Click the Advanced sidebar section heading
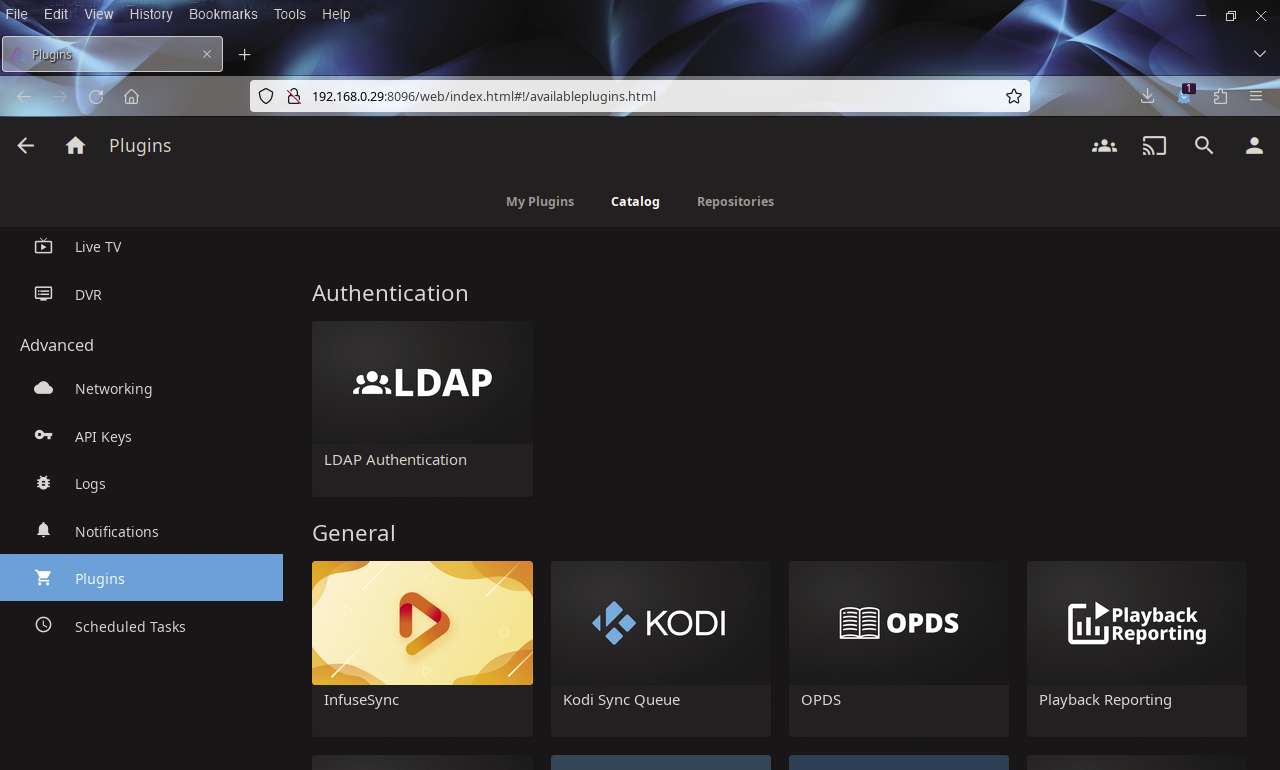 [x=57, y=345]
